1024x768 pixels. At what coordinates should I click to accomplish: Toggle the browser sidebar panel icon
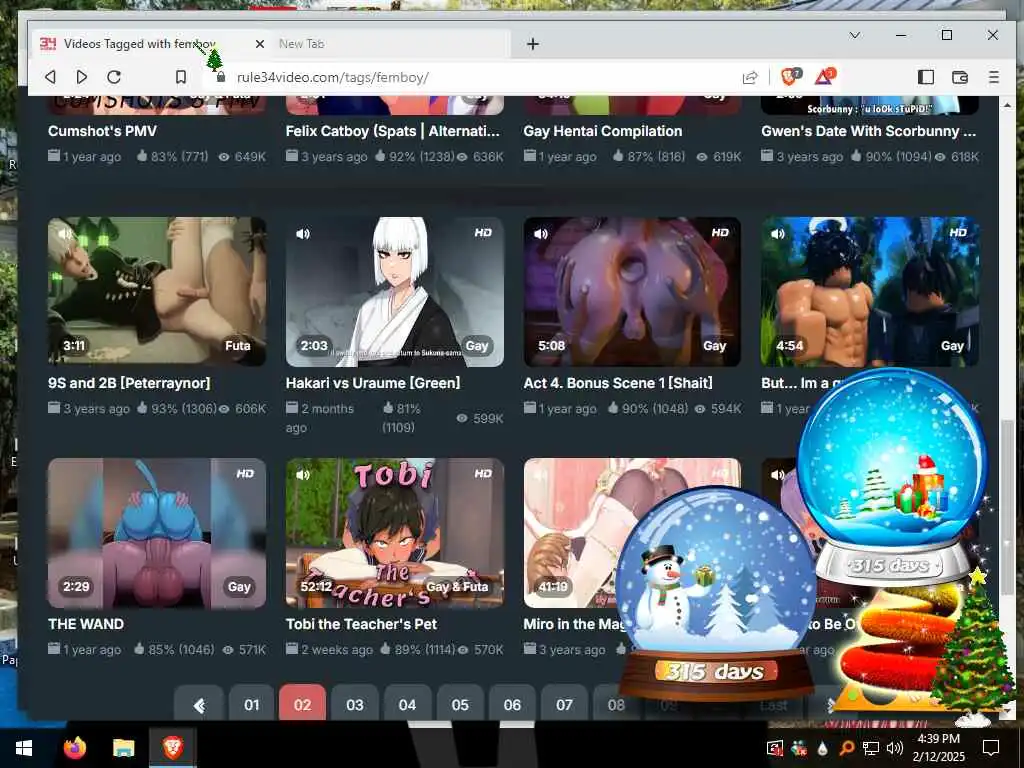(x=925, y=77)
